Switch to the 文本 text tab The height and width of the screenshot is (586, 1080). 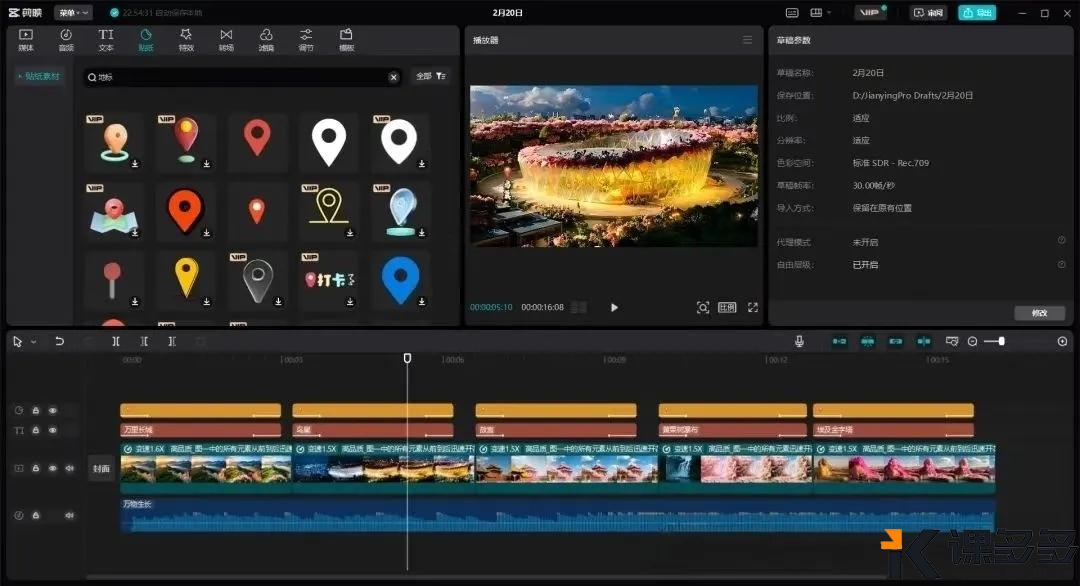pos(106,40)
